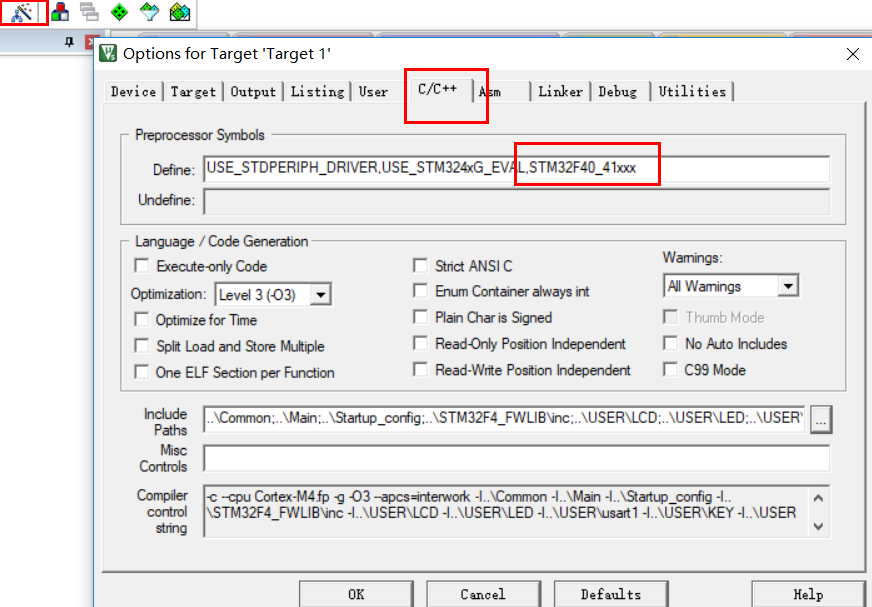Click the OK button
Screen dimensions: 872x607
(x=356, y=593)
